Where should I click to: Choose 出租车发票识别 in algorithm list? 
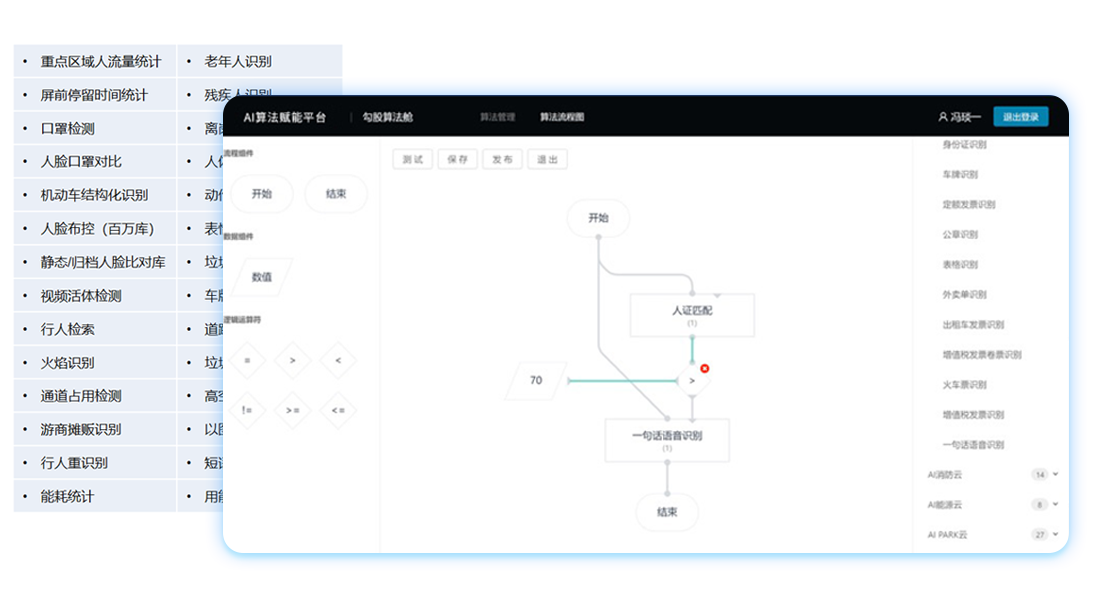pyautogui.click(x=973, y=325)
